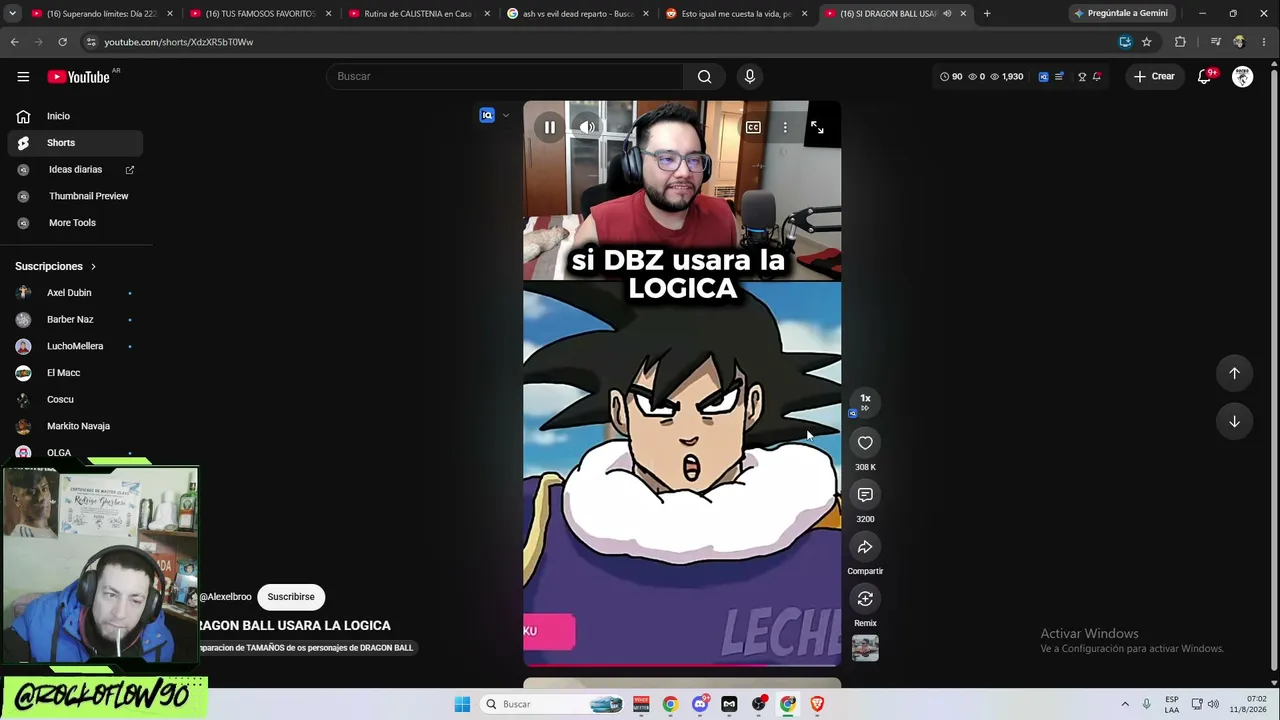
Task: Open Discord from the taskbar
Action: [x=700, y=704]
